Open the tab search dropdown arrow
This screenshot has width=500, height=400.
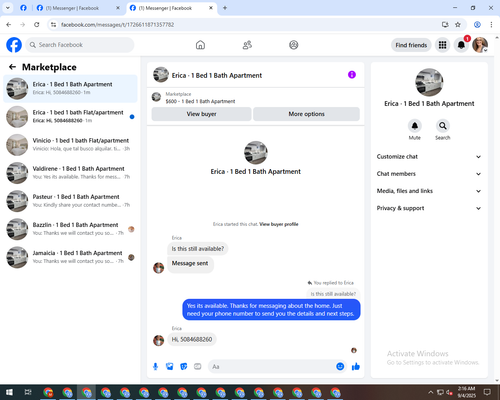[x=8, y=8]
